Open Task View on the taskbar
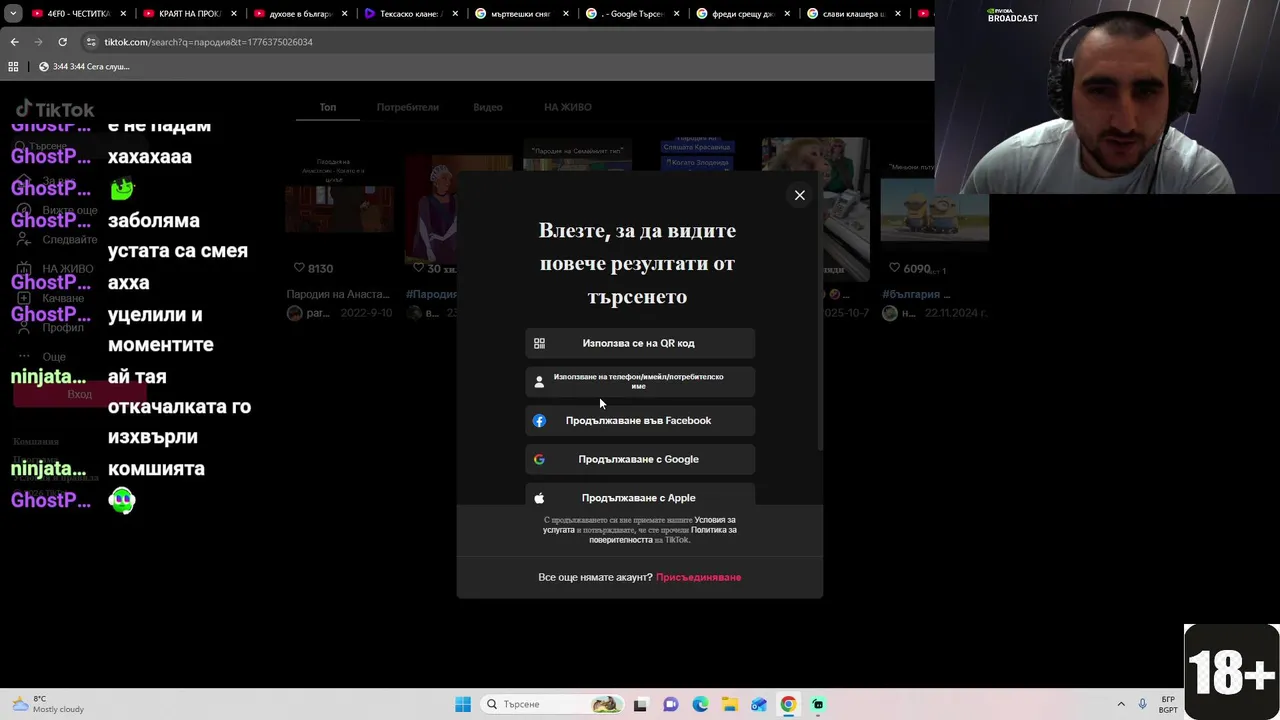This screenshot has width=1280, height=720. (x=640, y=704)
